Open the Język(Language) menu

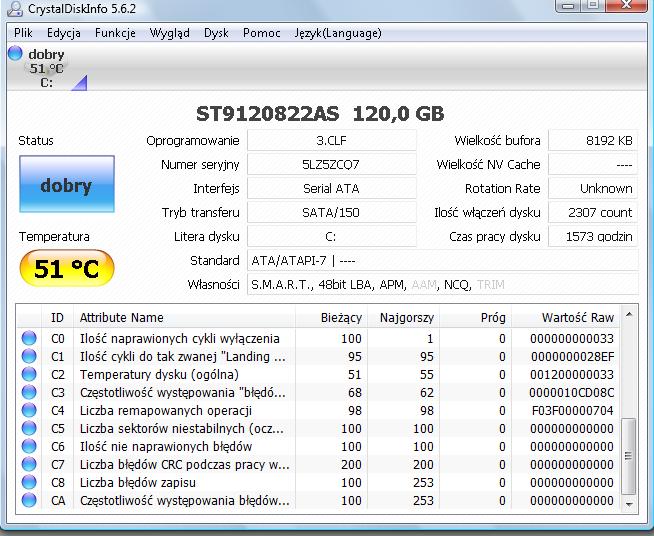338,33
